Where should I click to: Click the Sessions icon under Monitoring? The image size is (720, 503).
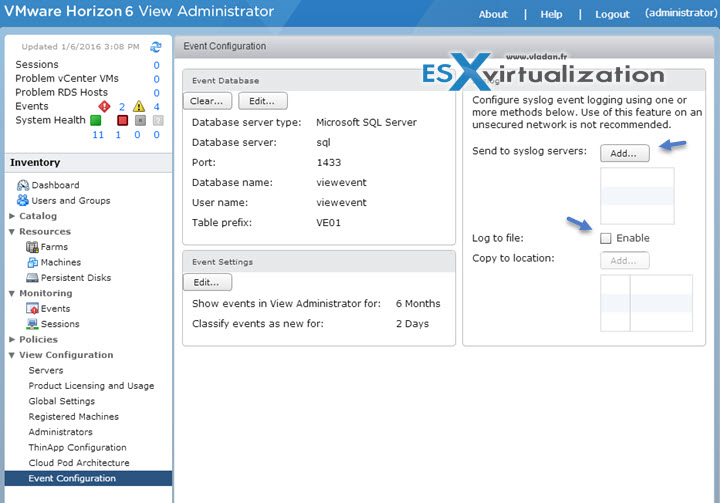click(x=32, y=324)
